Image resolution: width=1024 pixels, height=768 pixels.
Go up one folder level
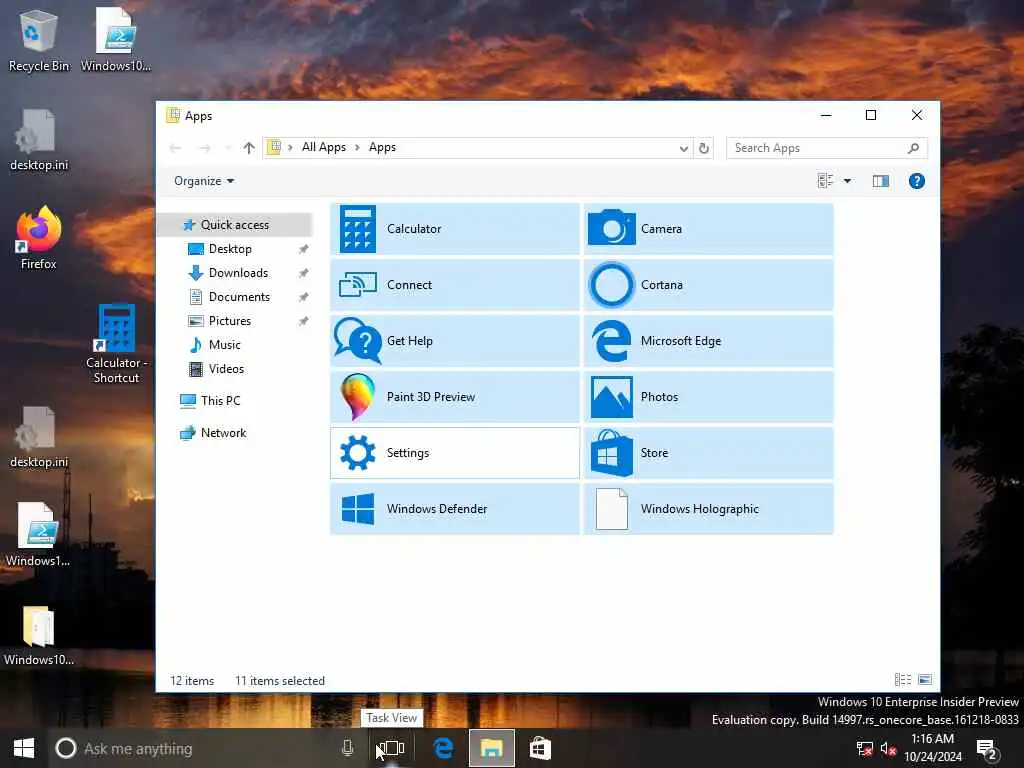point(249,148)
